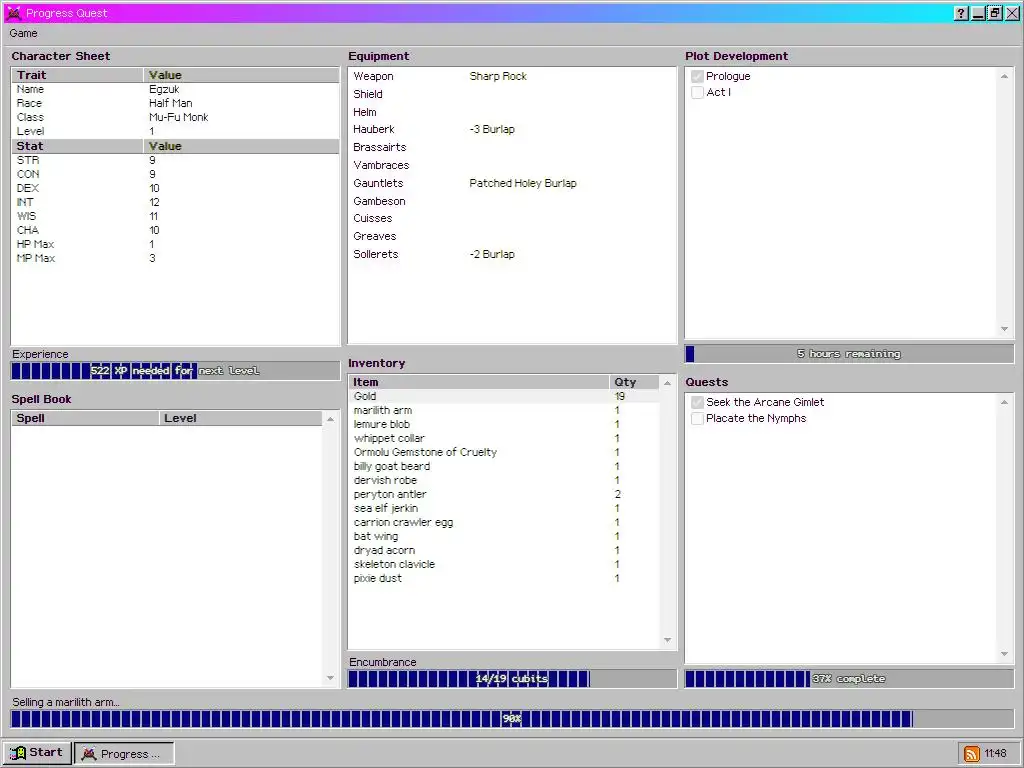This screenshot has height=768, width=1024.
Task: Click the clock showing 11:48
Action: (995, 754)
